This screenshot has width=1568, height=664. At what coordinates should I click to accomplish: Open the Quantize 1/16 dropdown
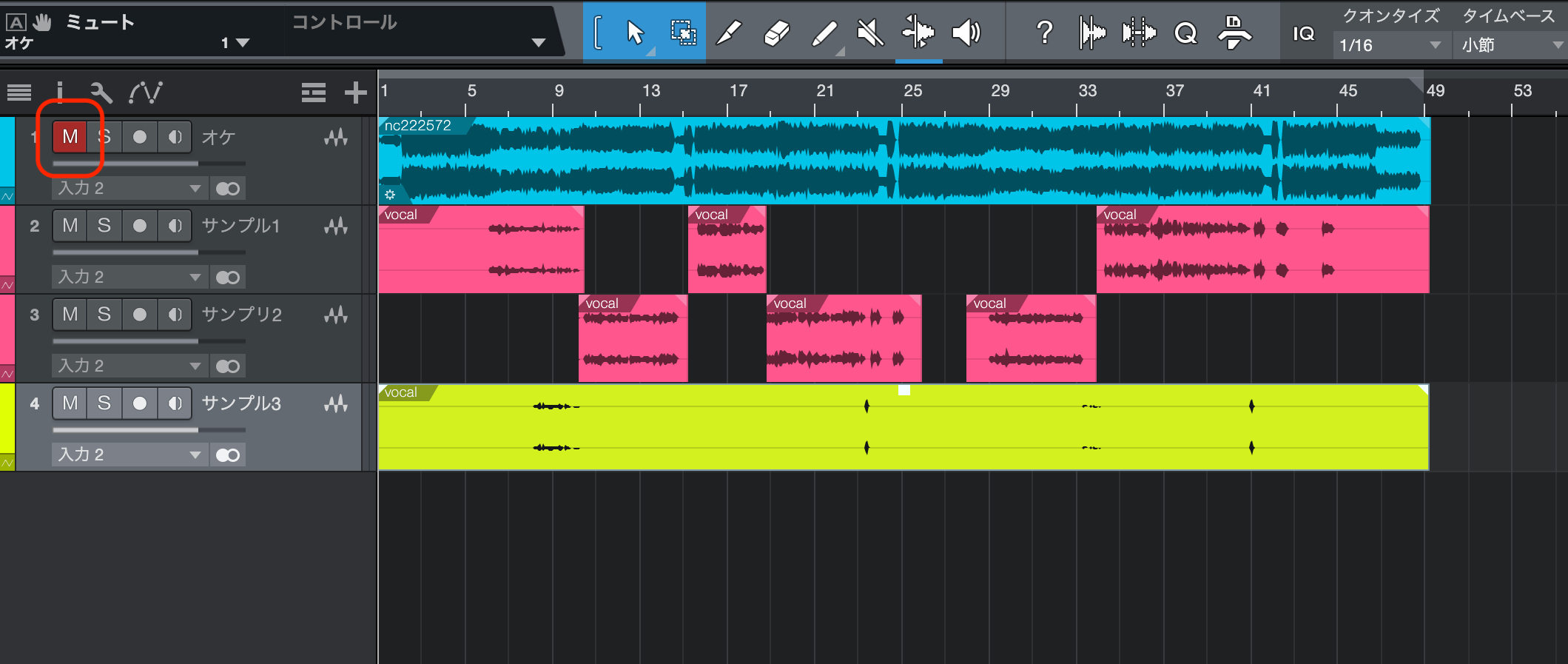tap(1390, 45)
